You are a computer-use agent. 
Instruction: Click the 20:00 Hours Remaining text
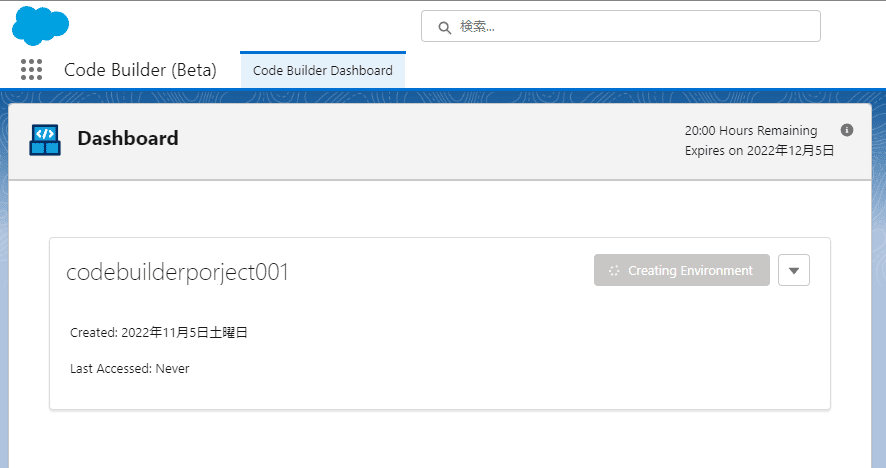pyautogui.click(x=751, y=131)
